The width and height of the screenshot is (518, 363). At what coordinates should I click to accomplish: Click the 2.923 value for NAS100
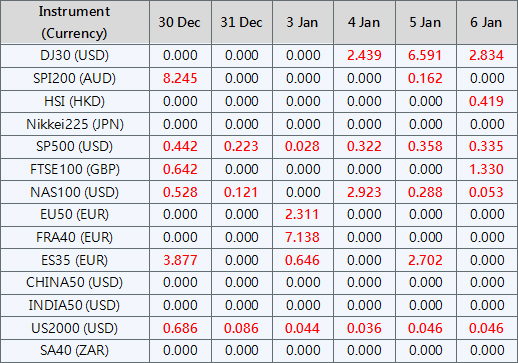(x=364, y=192)
